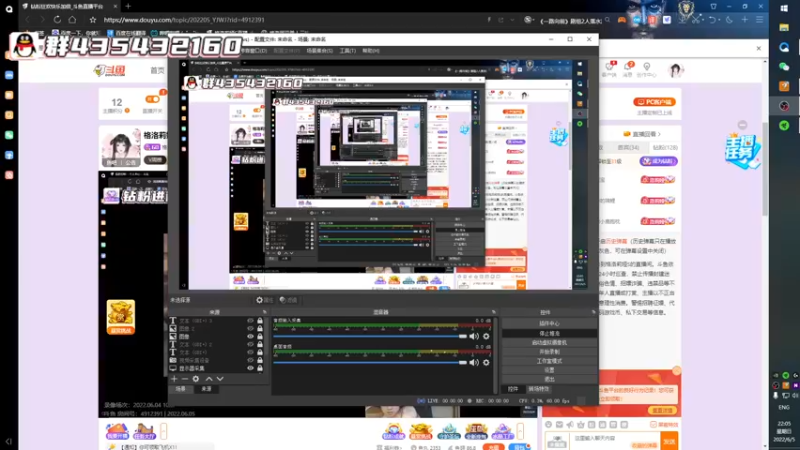The width and height of the screenshot is (800, 450).
Task: Click the browser back arrow
Action: point(28,20)
